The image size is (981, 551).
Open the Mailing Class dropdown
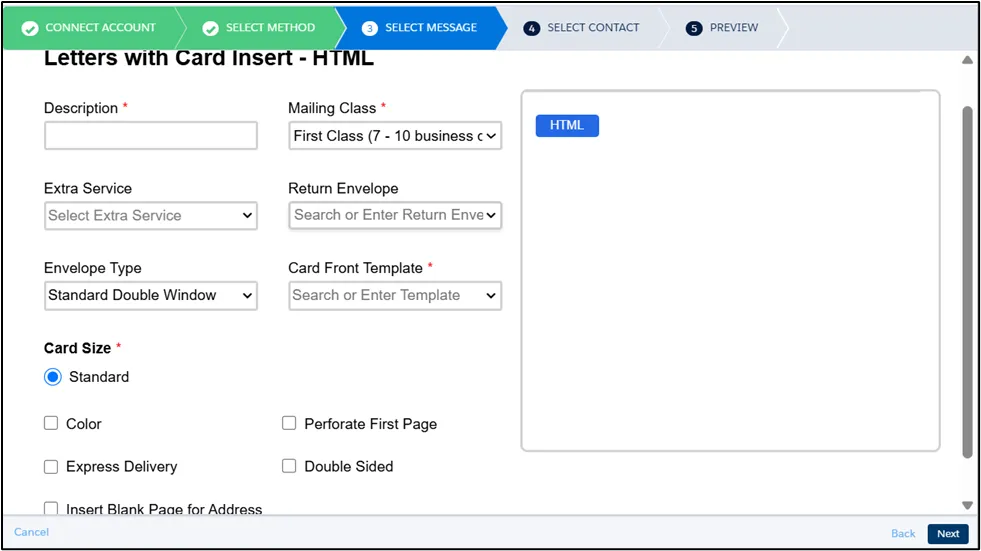click(x=395, y=136)
